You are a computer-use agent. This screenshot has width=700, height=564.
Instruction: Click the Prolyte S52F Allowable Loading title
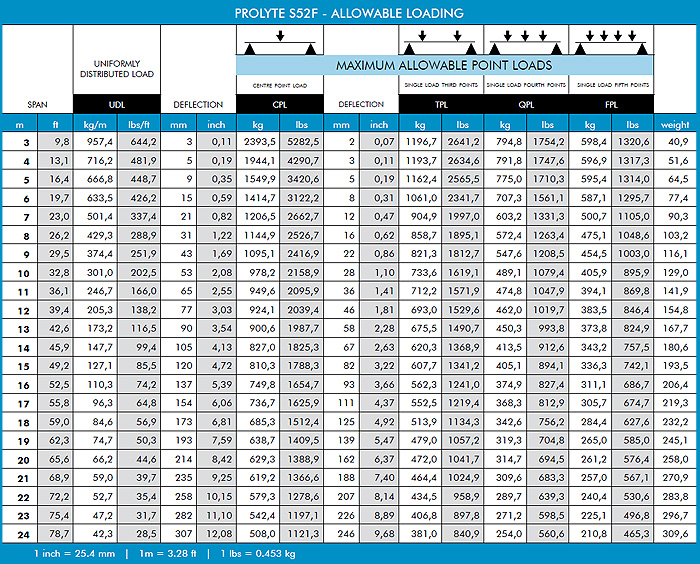[x=350, y=12]
